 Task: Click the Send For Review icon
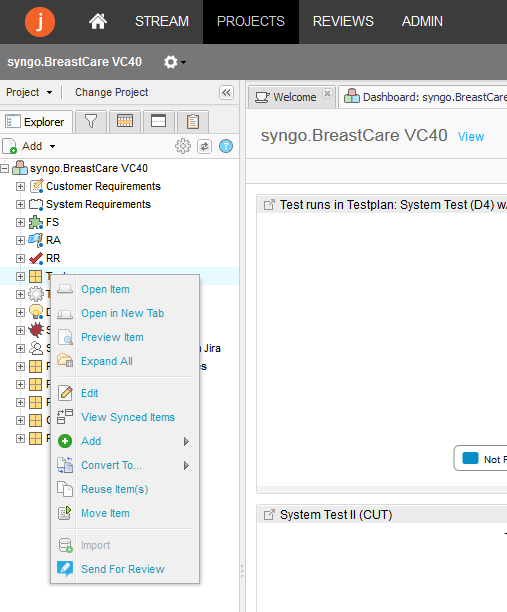(65, 569)
